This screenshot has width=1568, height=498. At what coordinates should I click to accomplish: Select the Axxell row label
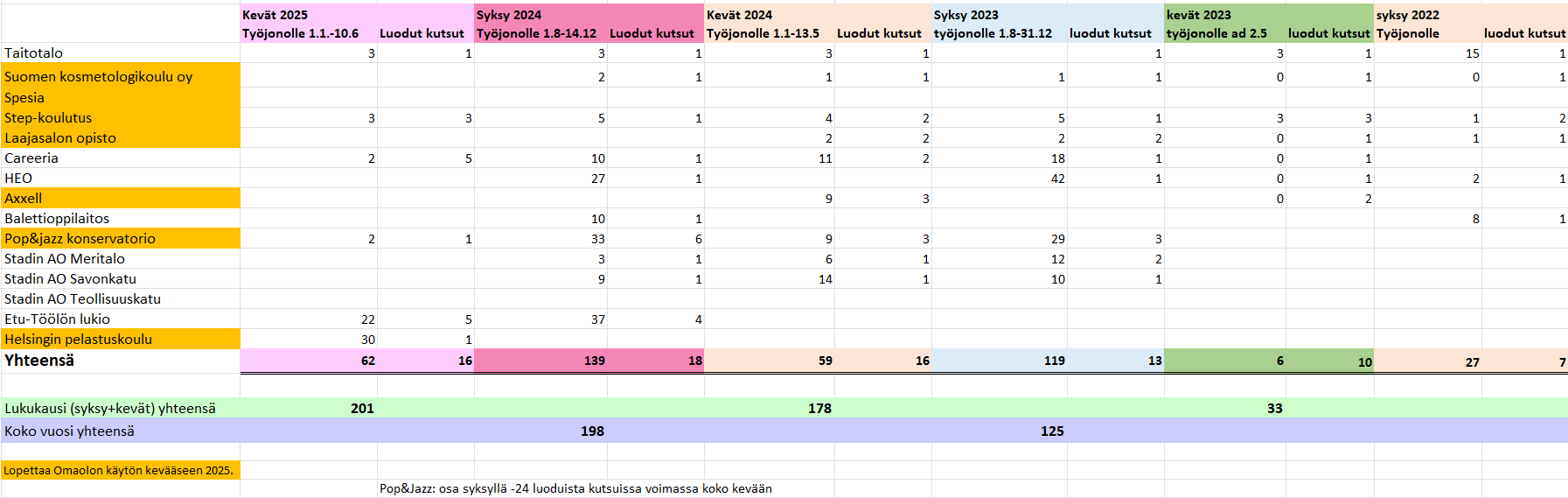[121, 198]
